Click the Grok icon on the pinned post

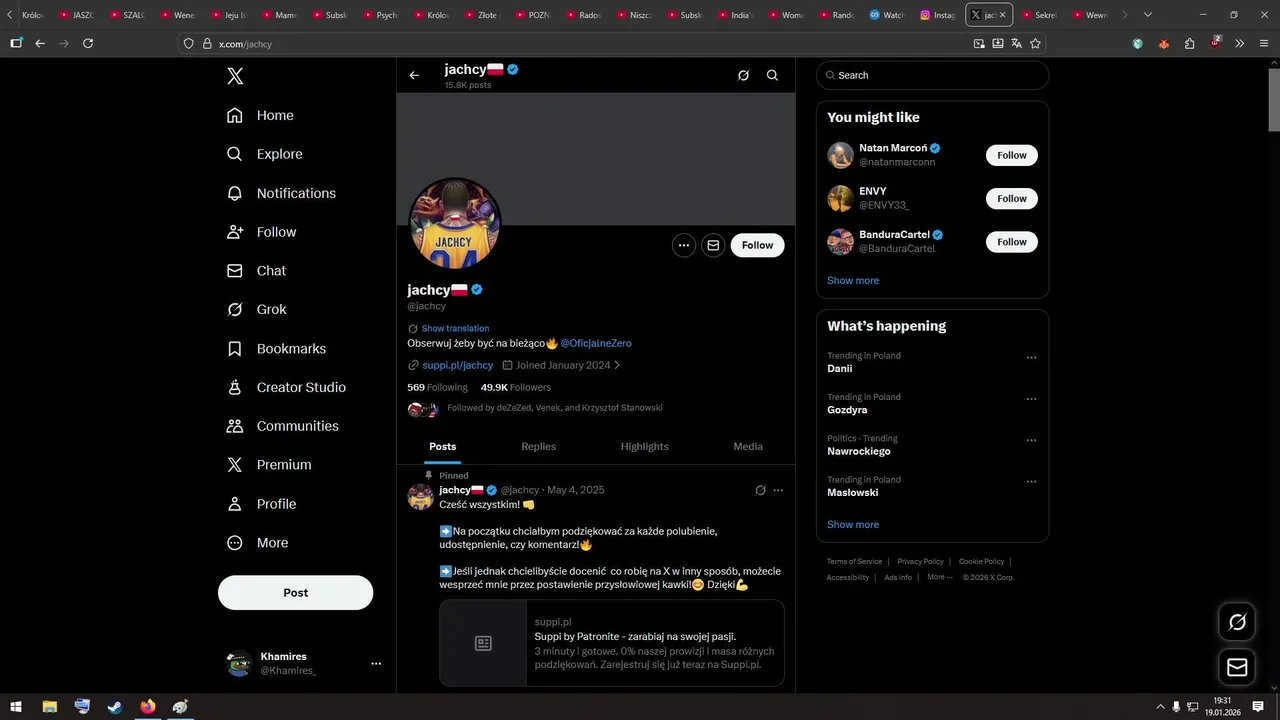pos(760,490)
